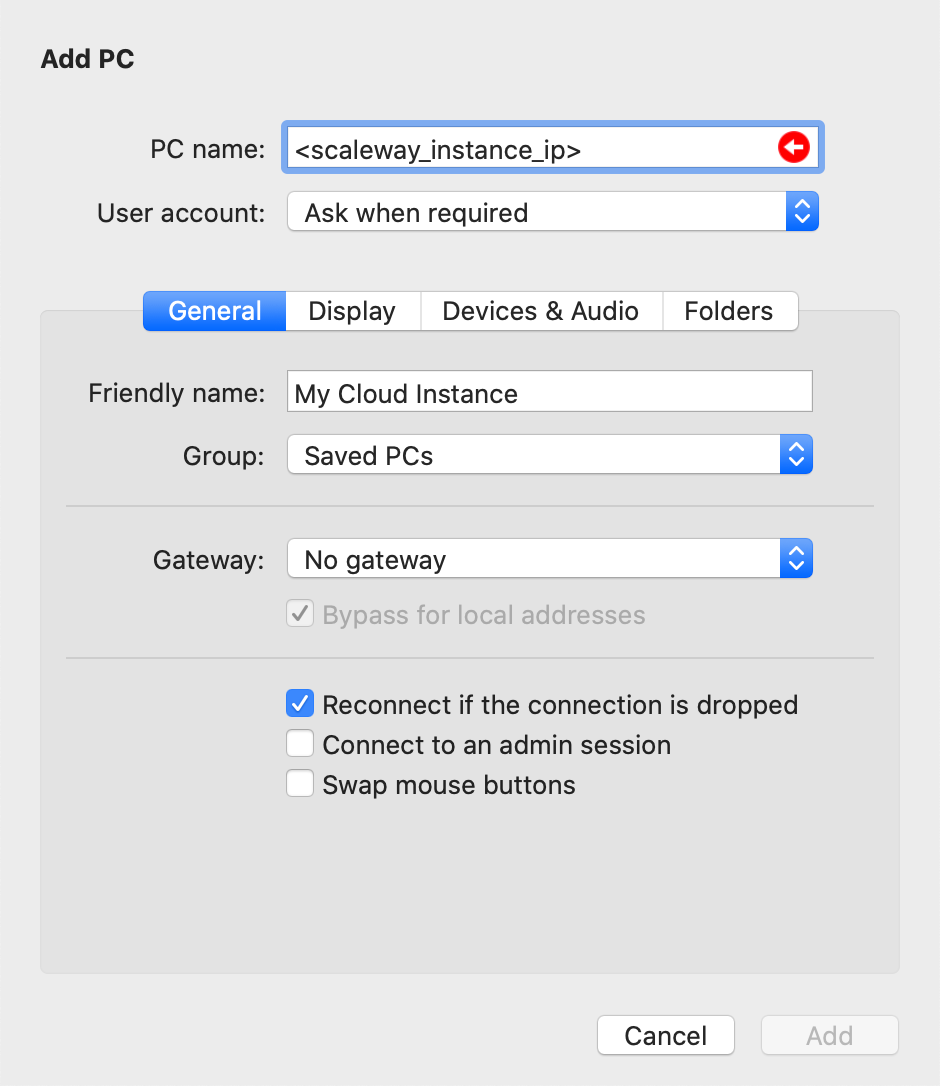Switch to the Display tab

point(352,311)
